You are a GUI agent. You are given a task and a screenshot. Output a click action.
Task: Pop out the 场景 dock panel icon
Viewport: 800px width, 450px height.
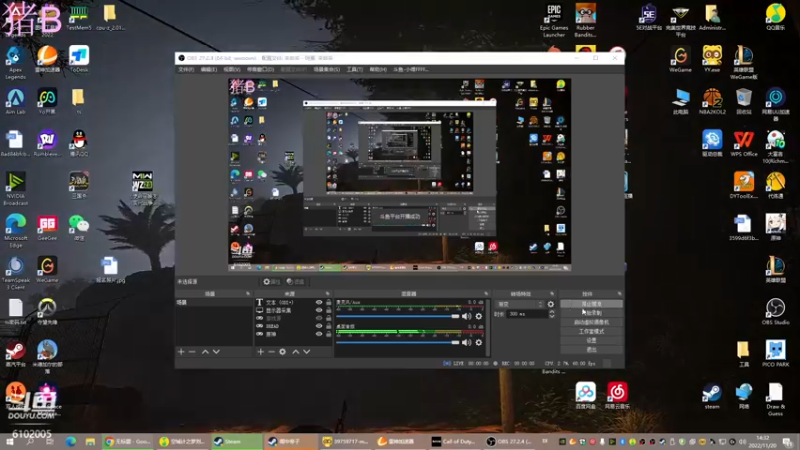248,294
